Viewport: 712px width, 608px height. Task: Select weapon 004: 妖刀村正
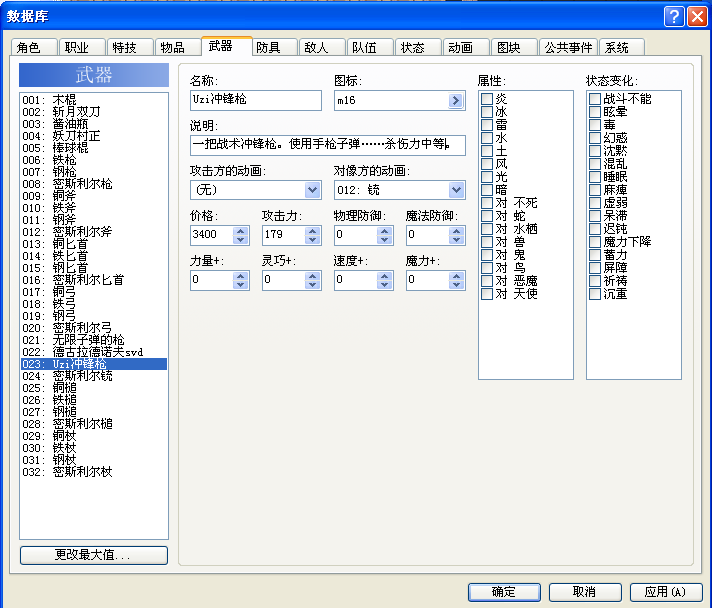94,136
